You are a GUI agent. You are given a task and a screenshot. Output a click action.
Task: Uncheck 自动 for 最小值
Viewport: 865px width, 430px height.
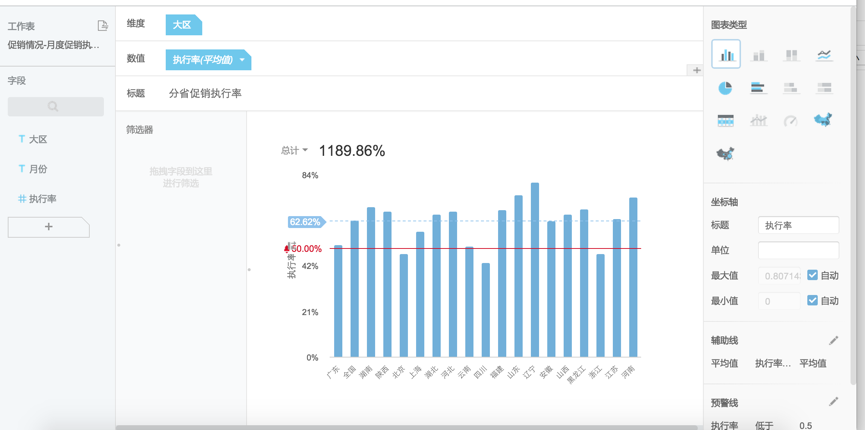(812, 300)
